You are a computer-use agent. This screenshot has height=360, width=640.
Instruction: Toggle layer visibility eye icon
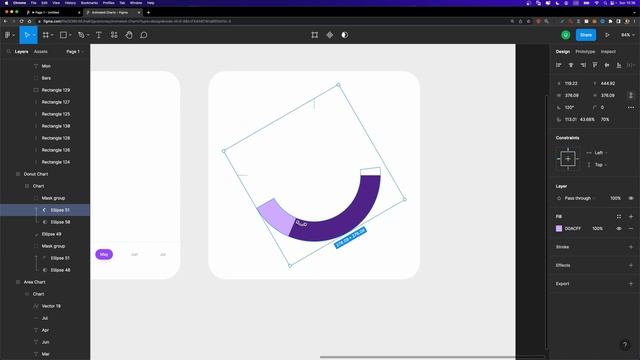631,198
